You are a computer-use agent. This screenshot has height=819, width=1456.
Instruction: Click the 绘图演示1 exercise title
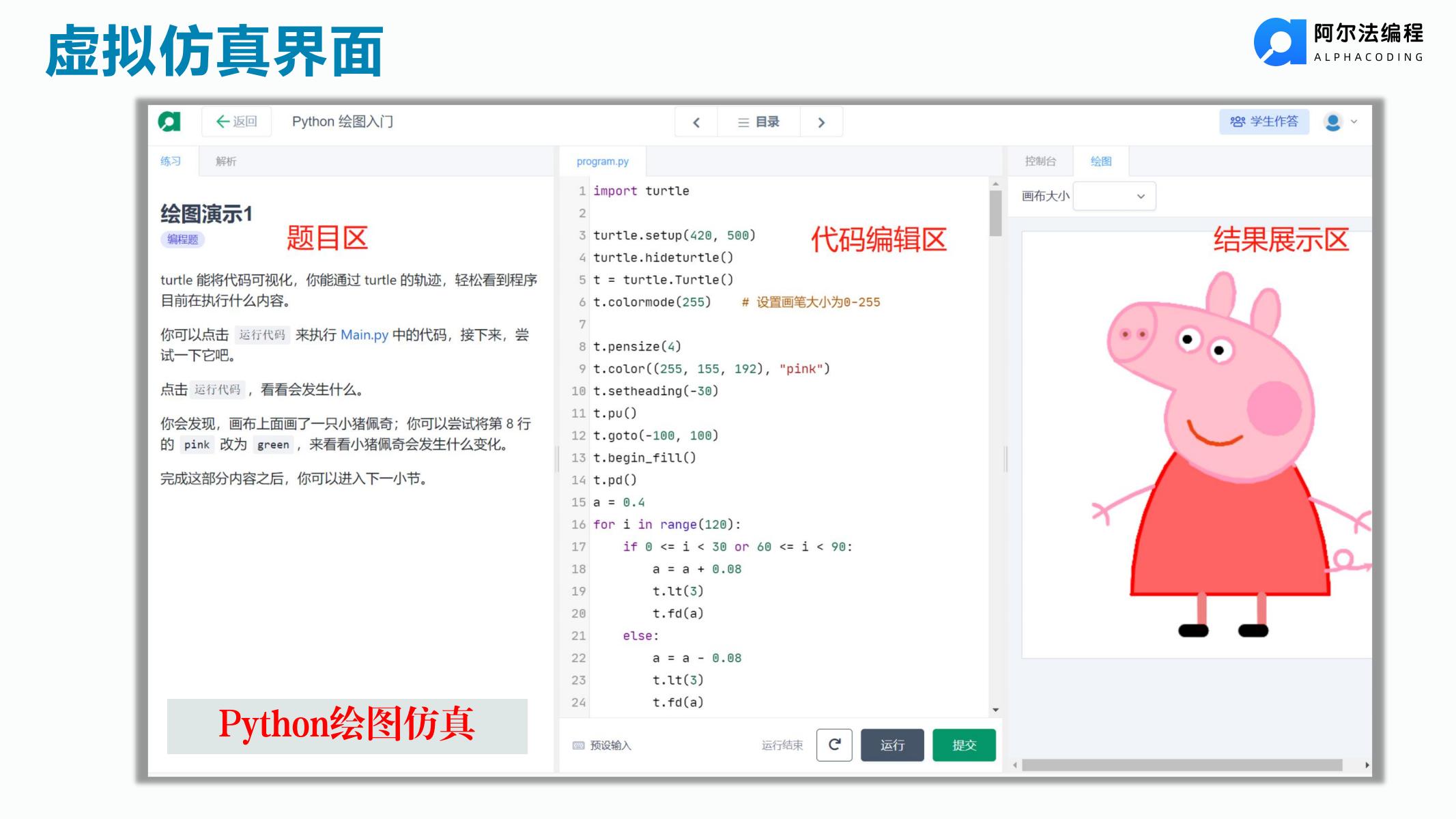point(206,214)
